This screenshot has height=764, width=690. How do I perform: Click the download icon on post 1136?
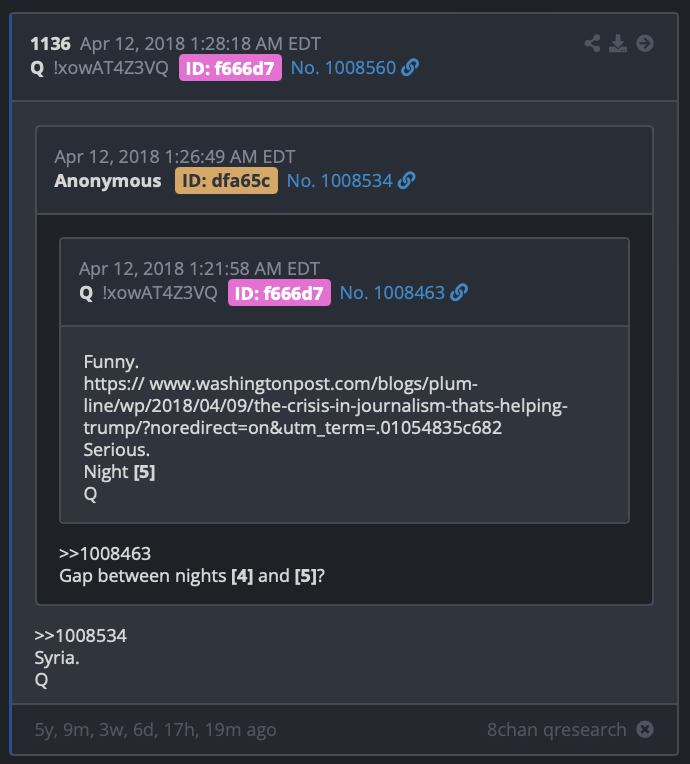point(618,43)
